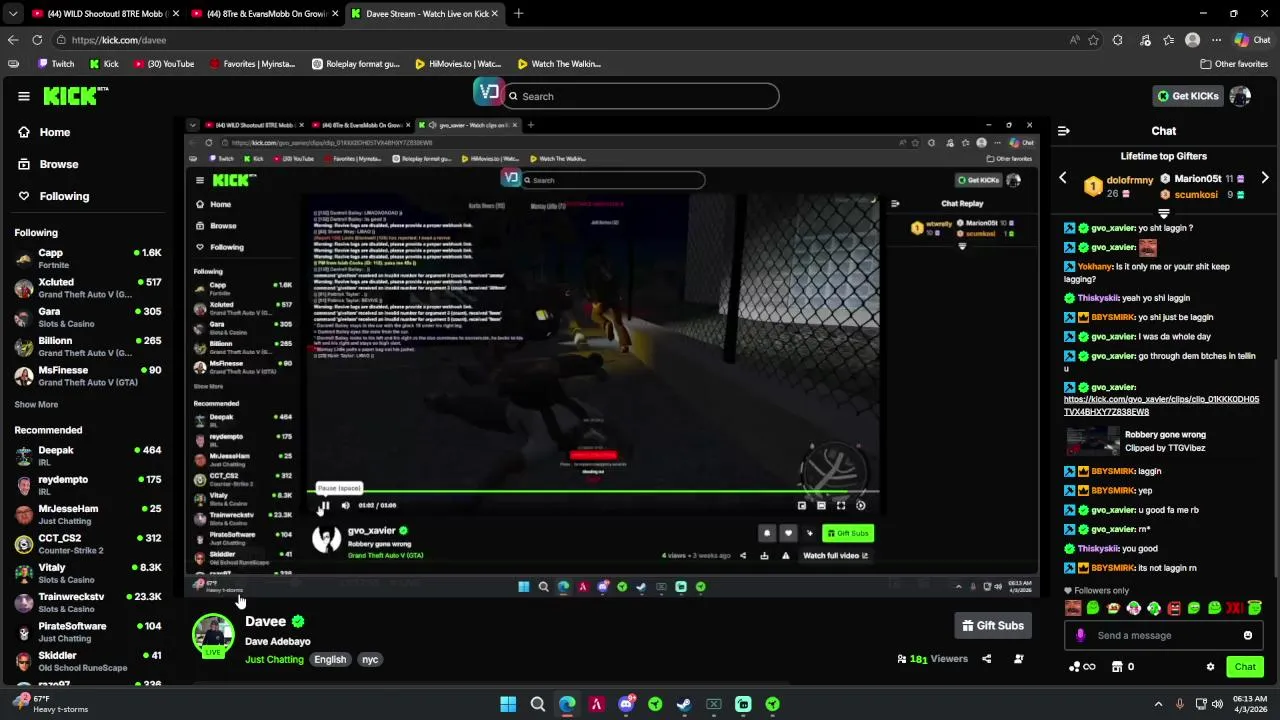Open Following in the Kick sidebar
1280x720 pixels.
point(64,196)
